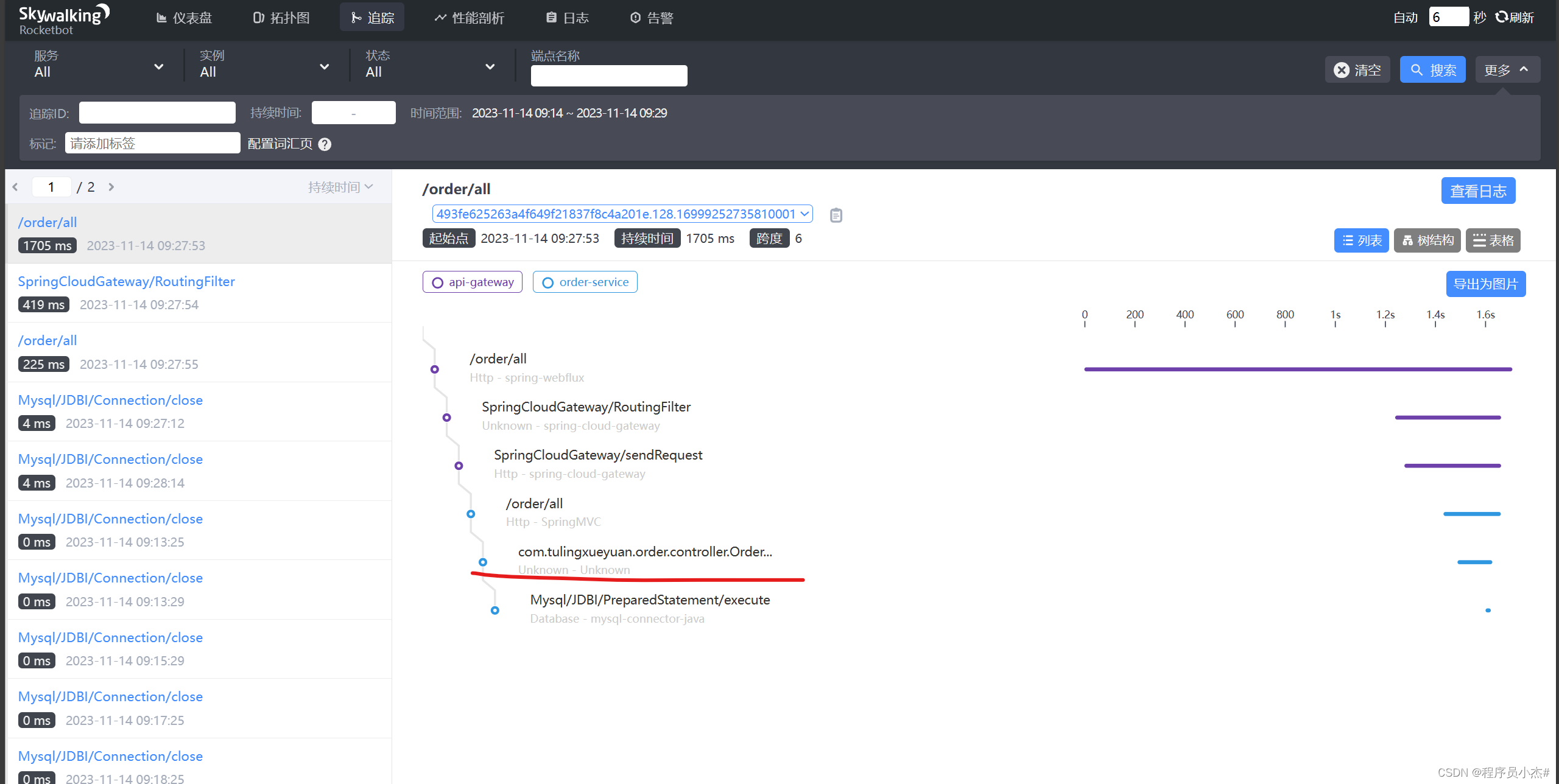
Task: Click the 刷新 refresh icon
Action: [1501, 17]
